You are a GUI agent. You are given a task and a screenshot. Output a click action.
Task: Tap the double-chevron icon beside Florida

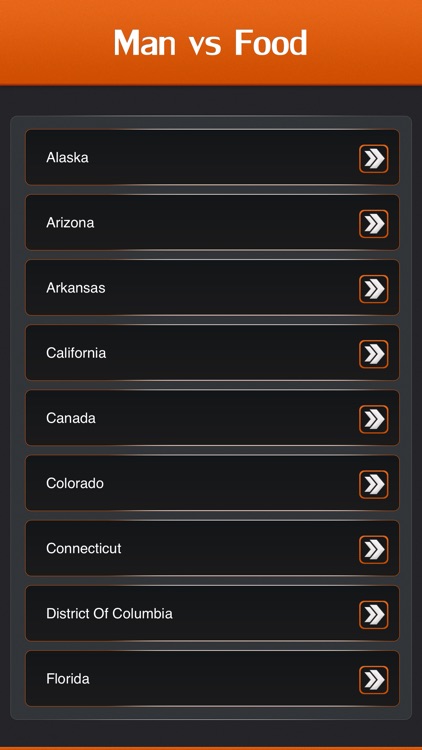(x=374, y=680)
